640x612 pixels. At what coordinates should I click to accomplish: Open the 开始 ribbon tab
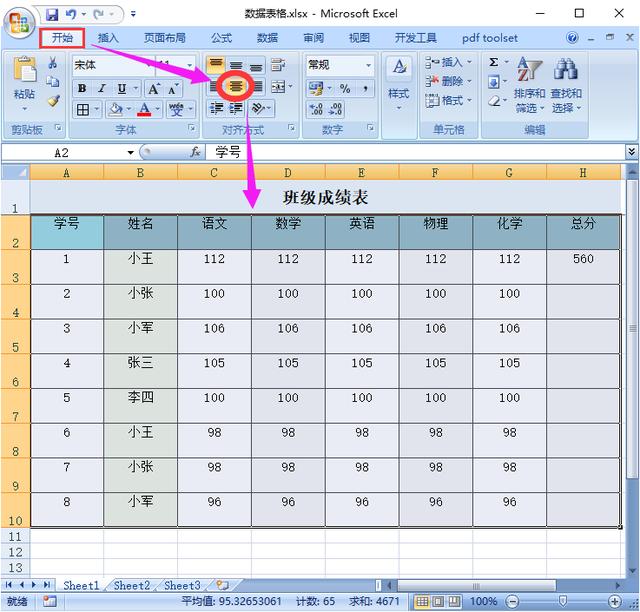(x=62, y=38)
